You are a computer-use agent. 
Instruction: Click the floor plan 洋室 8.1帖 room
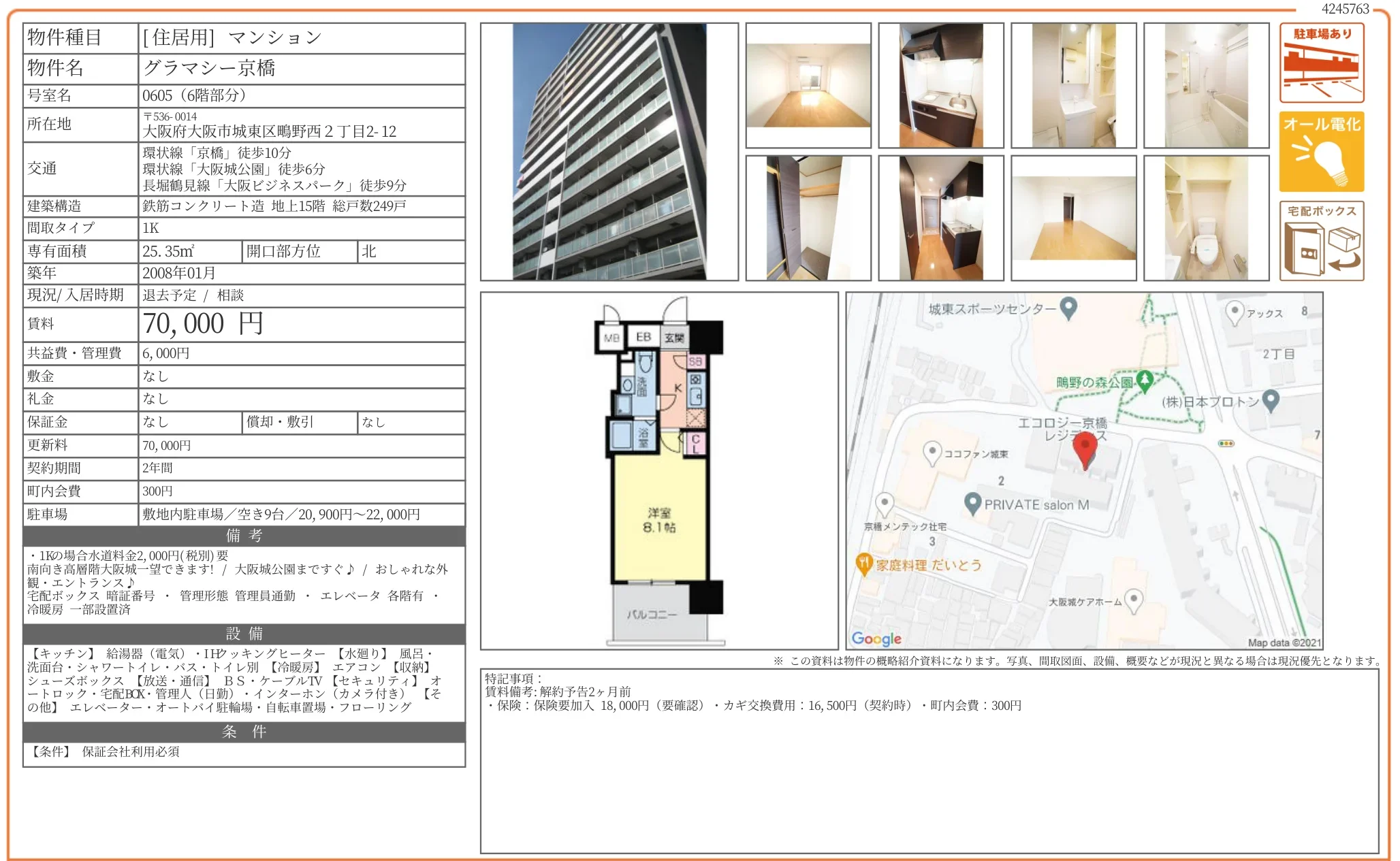point(658,520)
